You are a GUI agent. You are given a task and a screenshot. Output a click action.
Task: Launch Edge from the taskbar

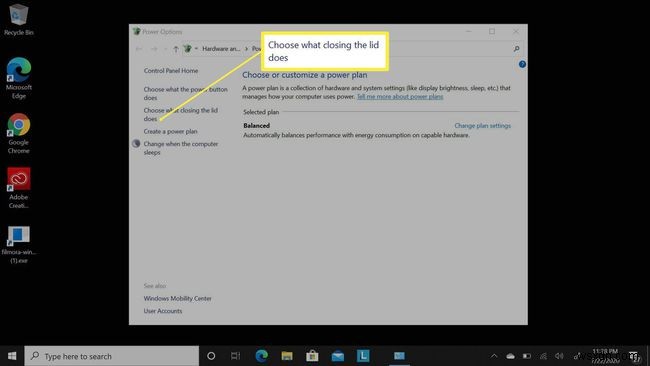[x=262, y=356]
